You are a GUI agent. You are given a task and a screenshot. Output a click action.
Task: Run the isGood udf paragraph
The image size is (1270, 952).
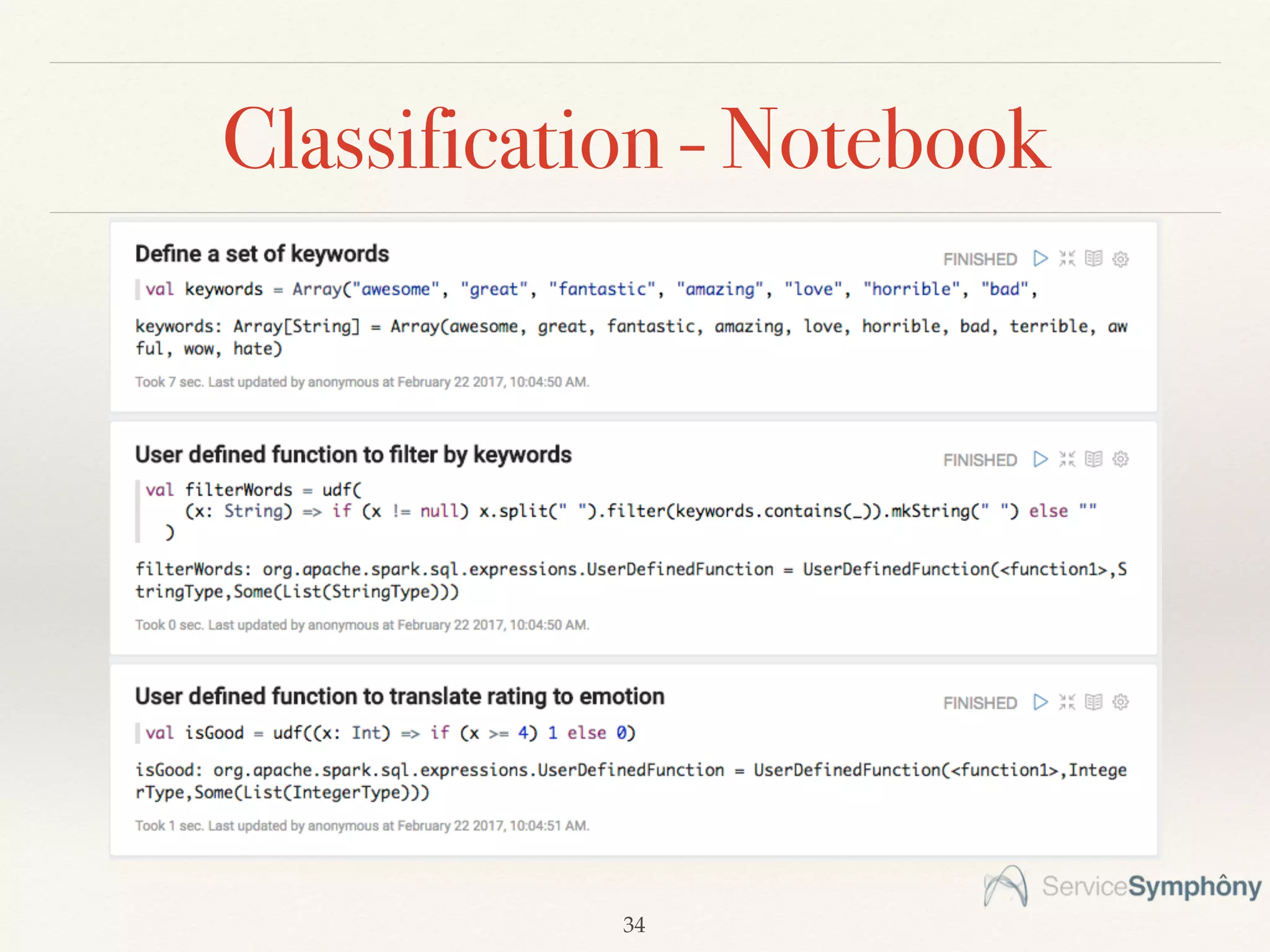click(x=1041, y=702)
